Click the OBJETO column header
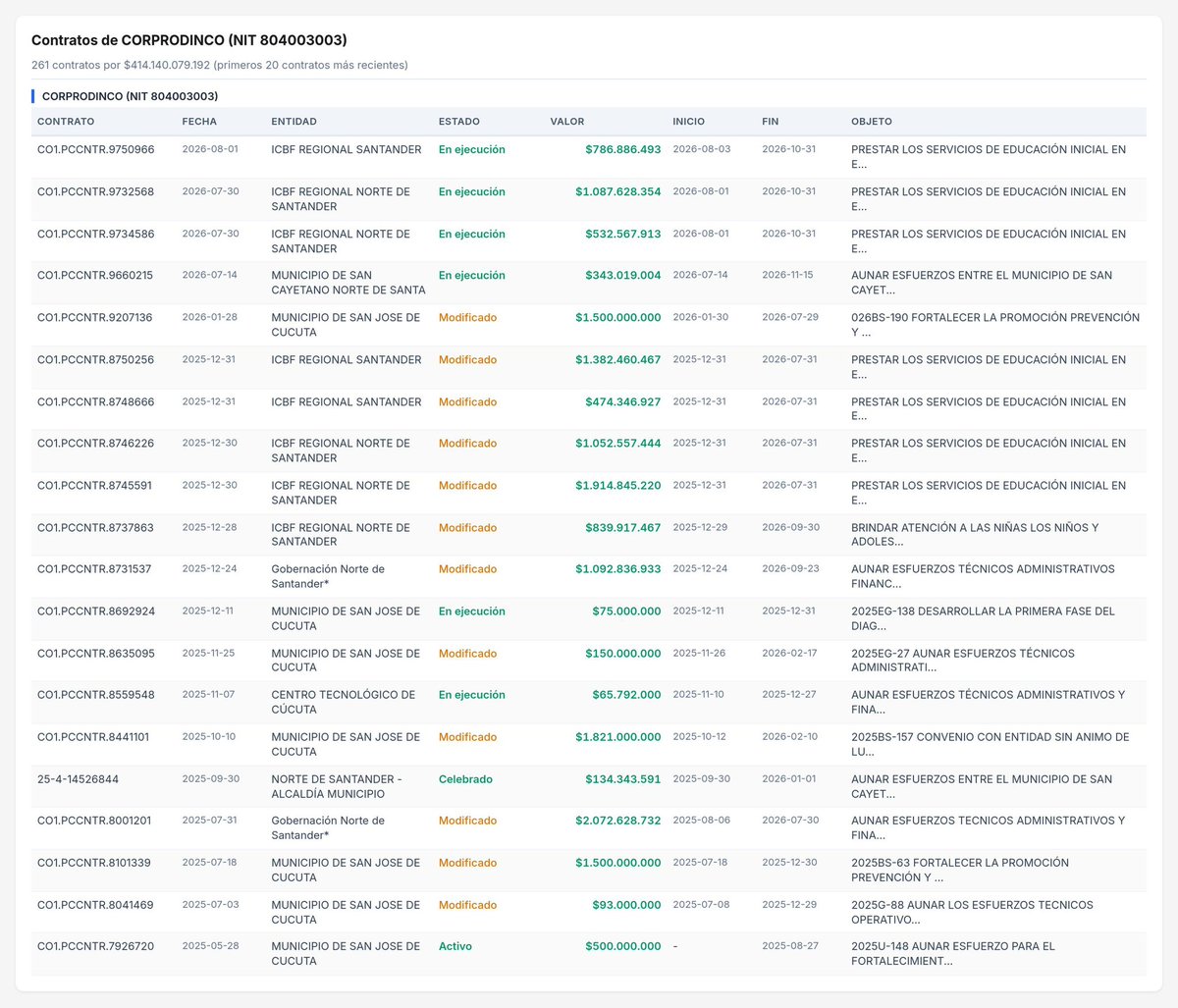Image resolution: width=1178 pixels, height=1008 pixels. (872, 122)
